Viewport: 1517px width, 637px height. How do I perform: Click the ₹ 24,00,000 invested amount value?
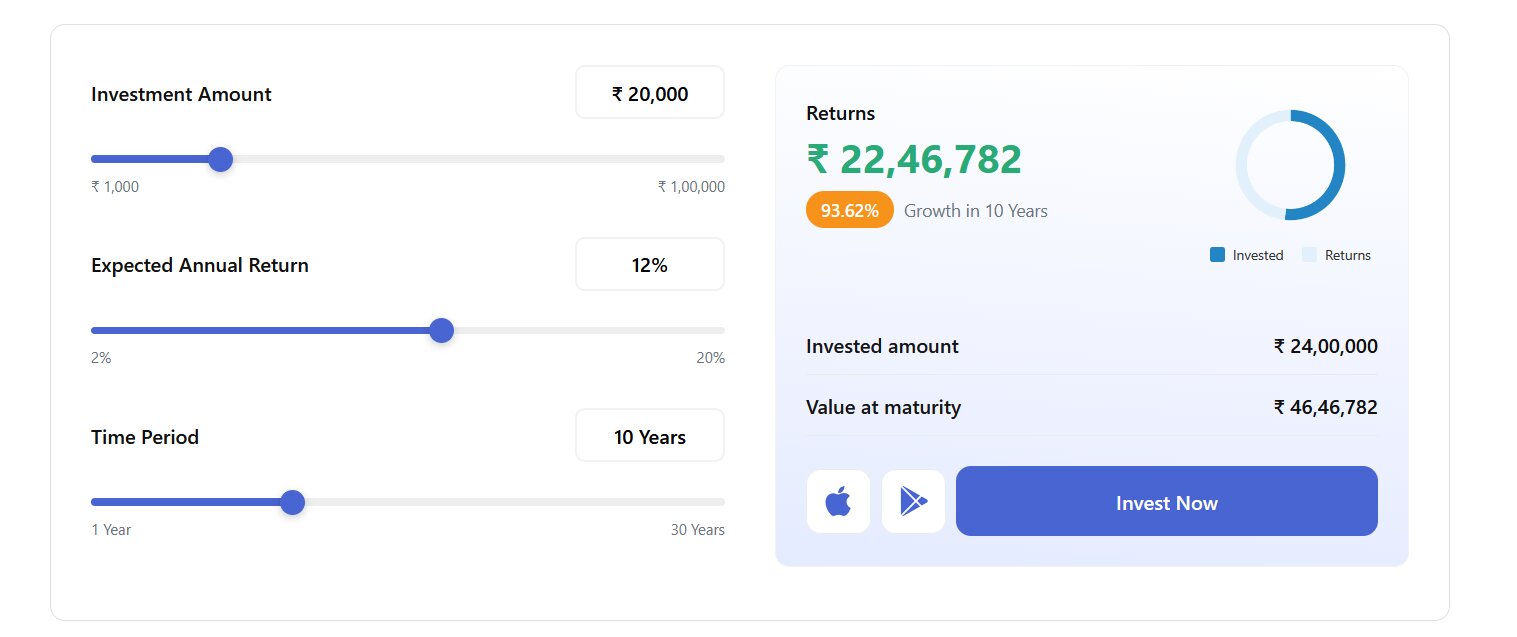tap(1325, 346)
